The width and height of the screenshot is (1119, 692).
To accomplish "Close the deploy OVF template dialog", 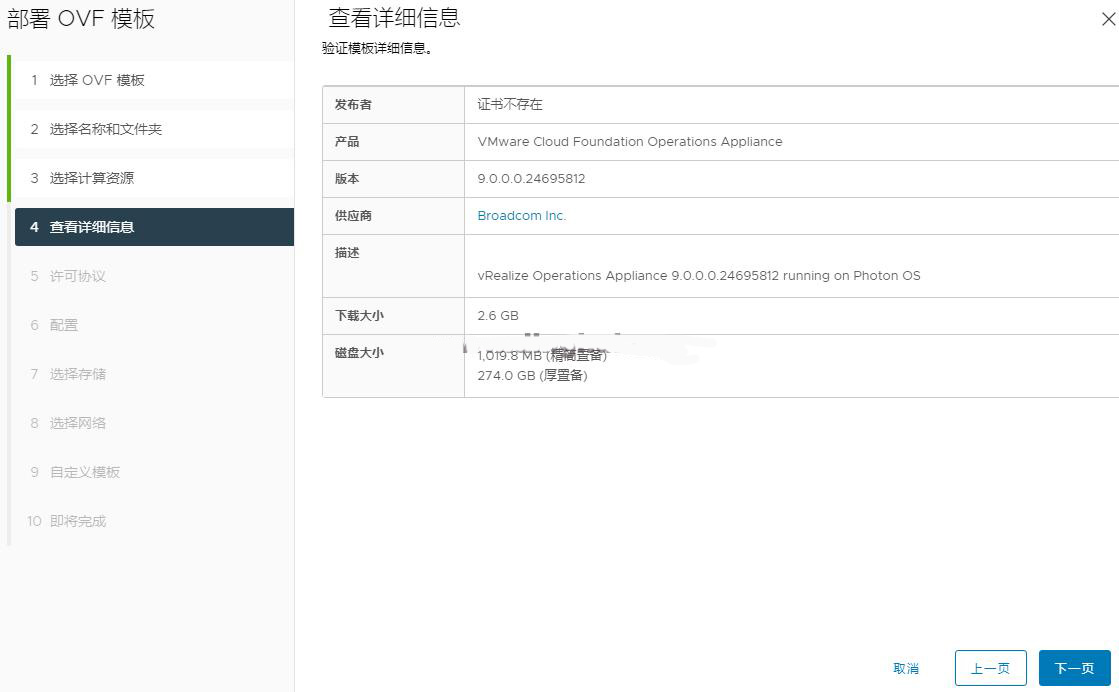I will [x=1107, y=19].
